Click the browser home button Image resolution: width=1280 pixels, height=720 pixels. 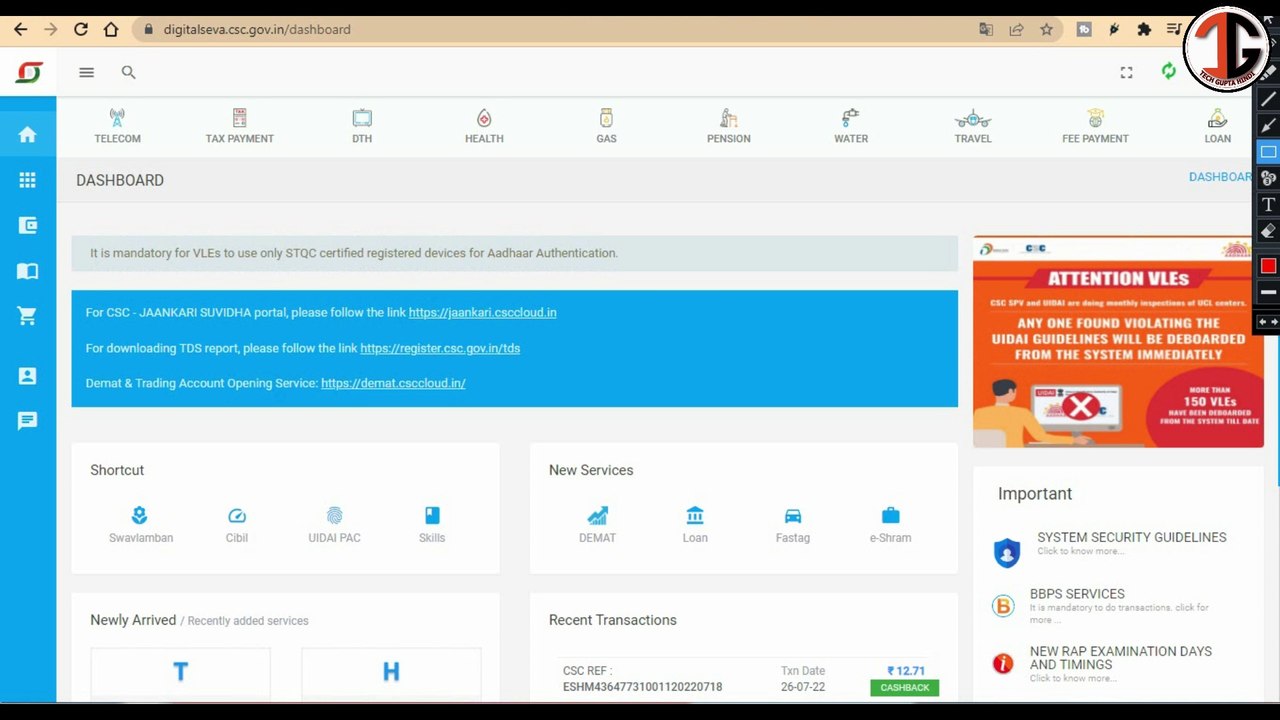tap(111, 29)
